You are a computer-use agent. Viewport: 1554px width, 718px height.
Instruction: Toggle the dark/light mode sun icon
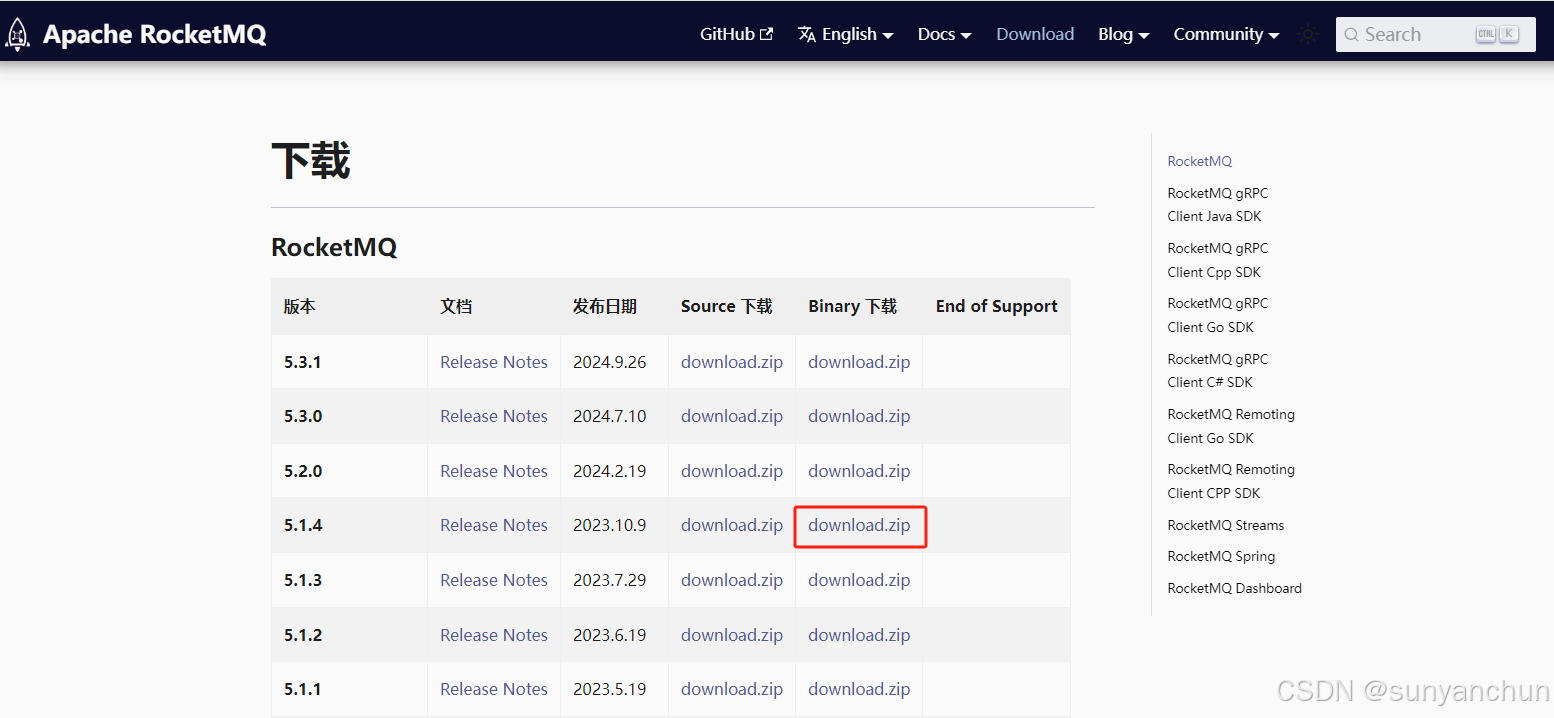click(x=1308, y=34)
